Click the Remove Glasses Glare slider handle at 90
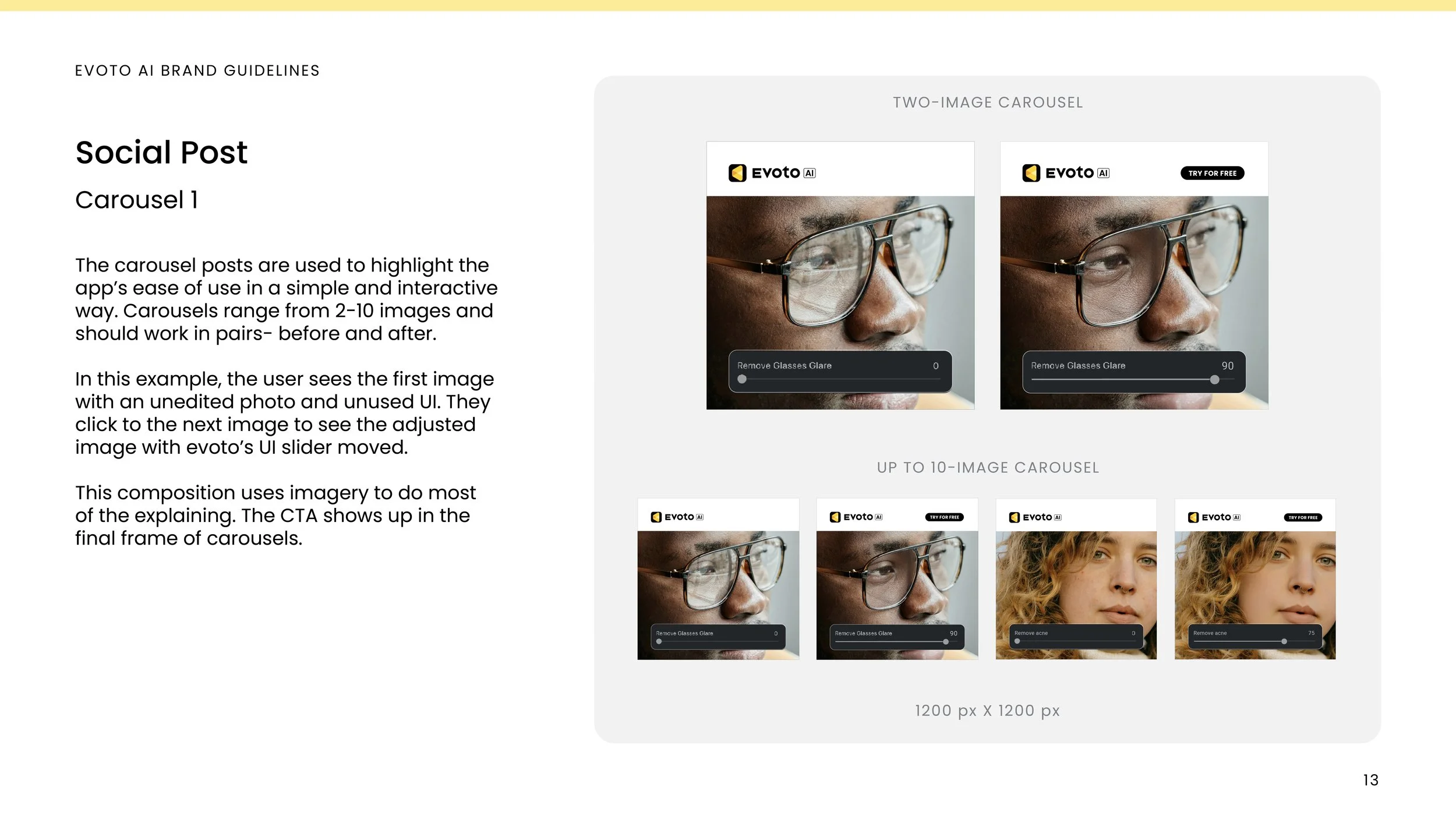This screenshot has height=819, width=1456. pos(1214,380)
